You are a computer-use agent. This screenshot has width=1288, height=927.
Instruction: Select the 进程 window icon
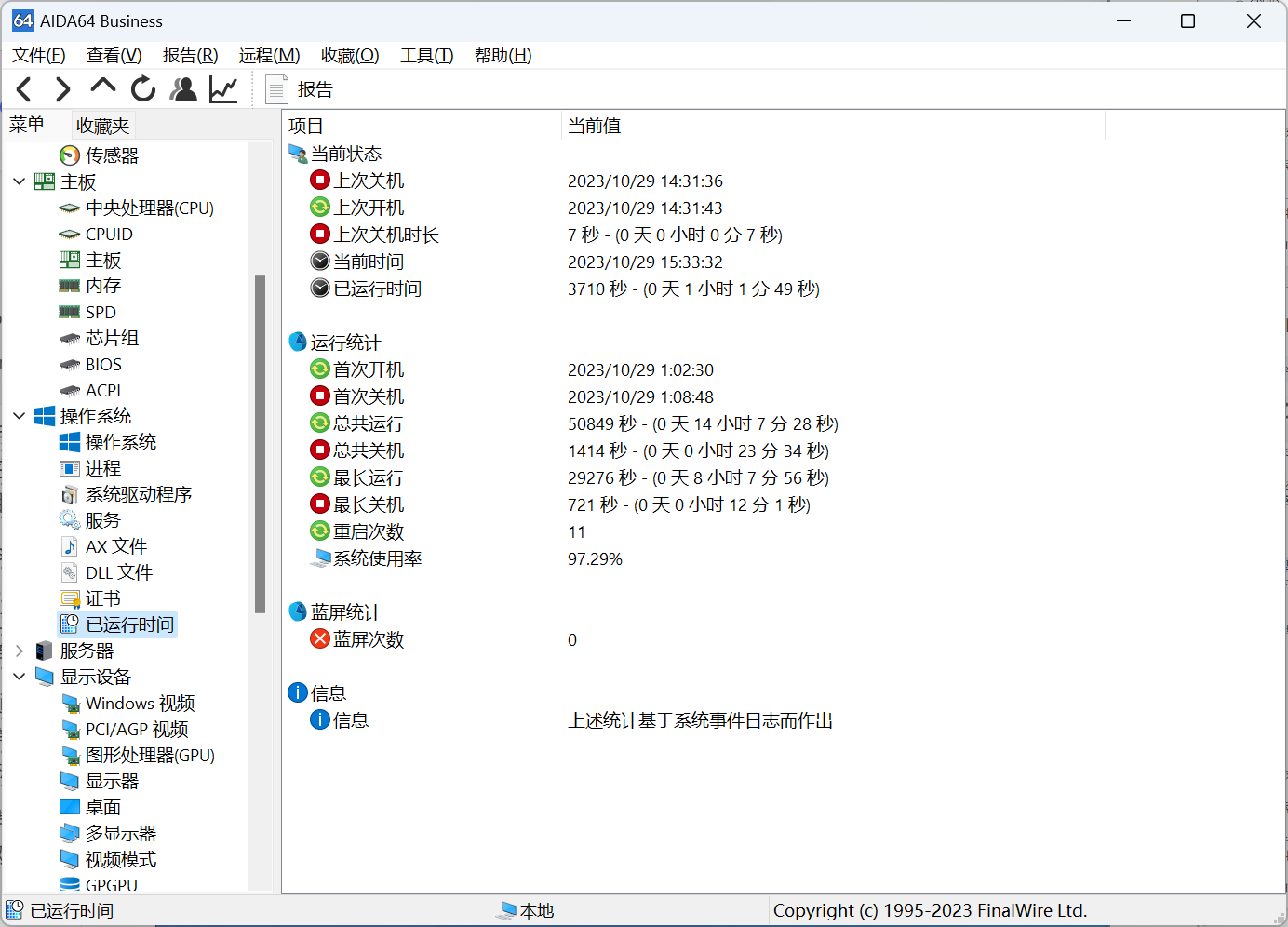[70, 468]
